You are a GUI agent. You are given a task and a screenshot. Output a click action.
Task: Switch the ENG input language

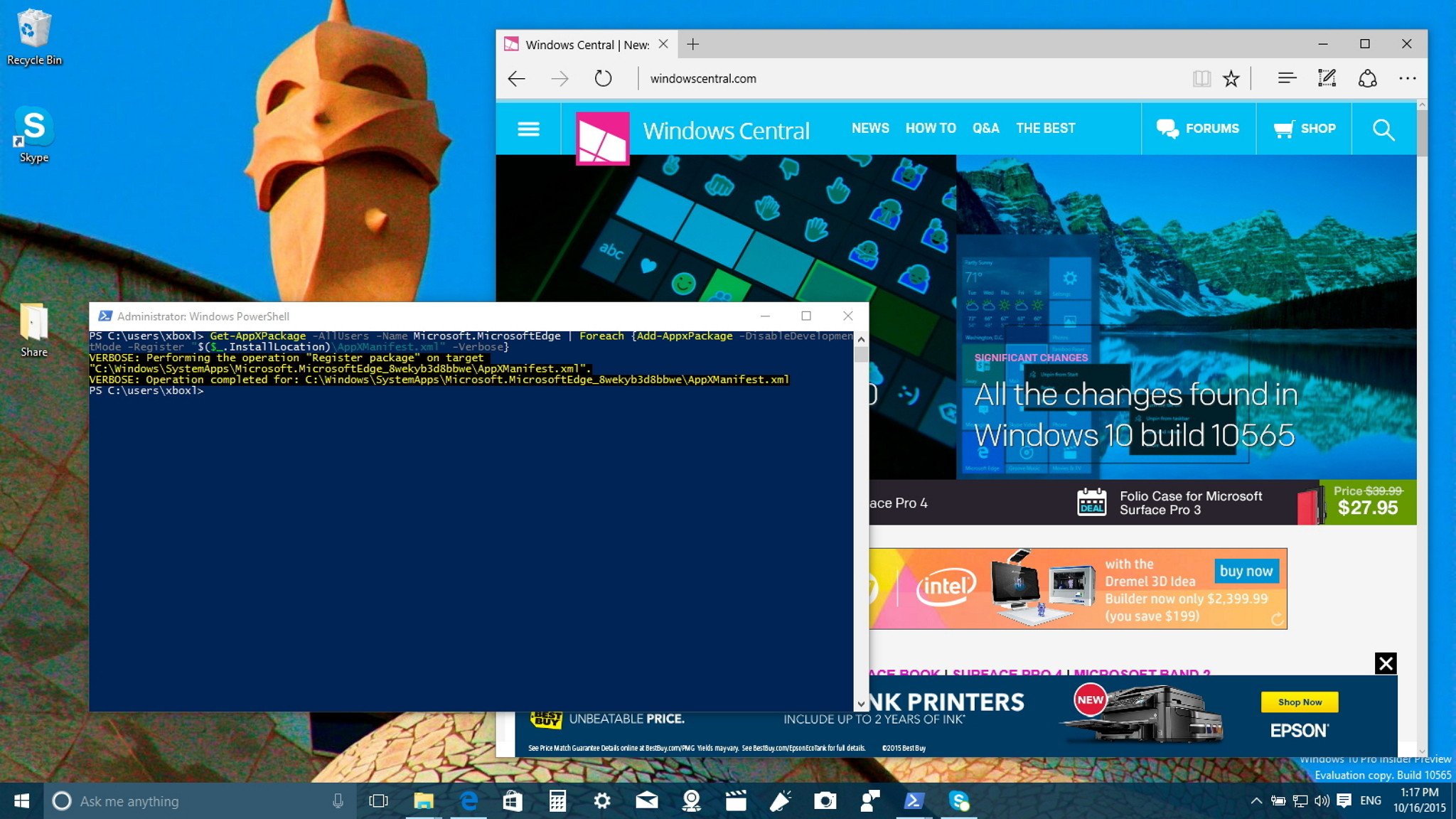point(1371,801)
